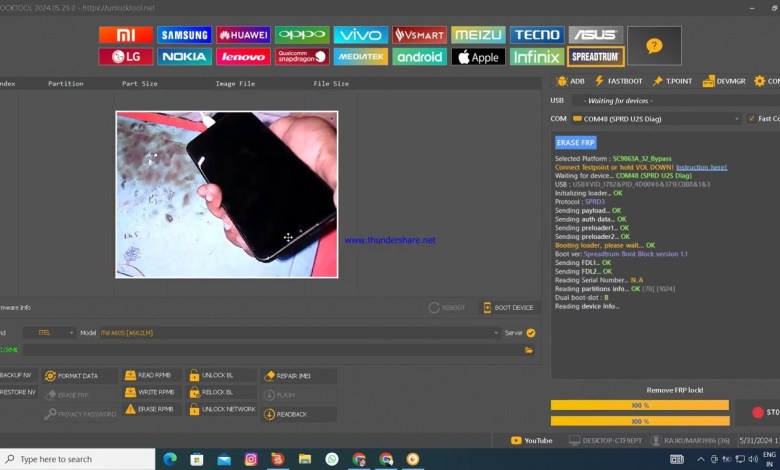This screenshot has height=470, width=780.
Task: Select the Xiaomi MI brand tile
Action: 125,35
